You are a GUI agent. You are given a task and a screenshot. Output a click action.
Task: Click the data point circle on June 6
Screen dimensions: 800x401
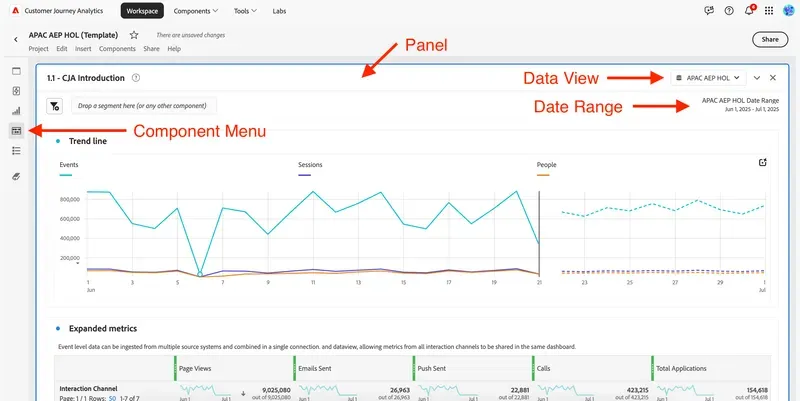200,274
